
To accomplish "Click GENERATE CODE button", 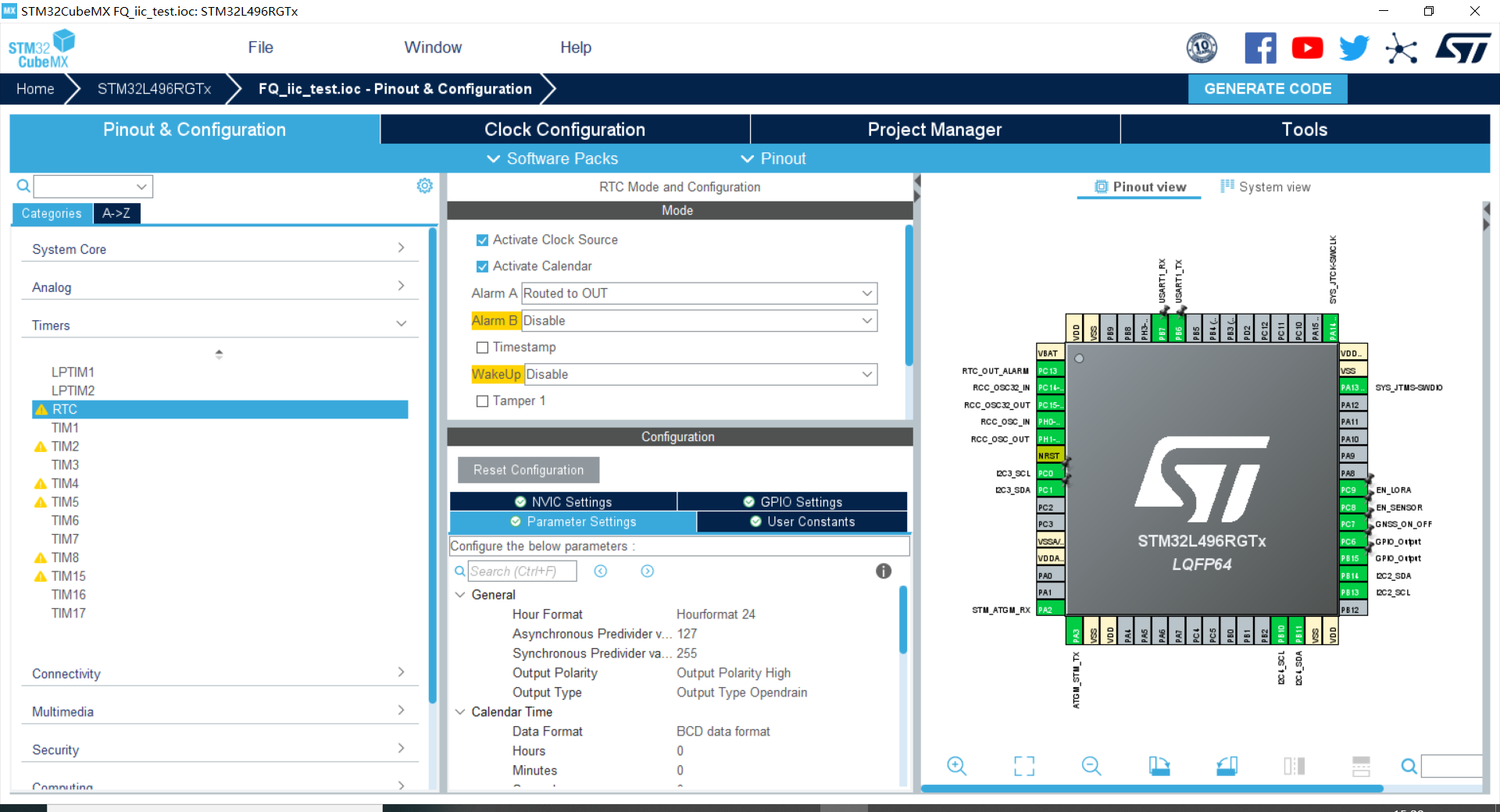I will pos(1267,89).
